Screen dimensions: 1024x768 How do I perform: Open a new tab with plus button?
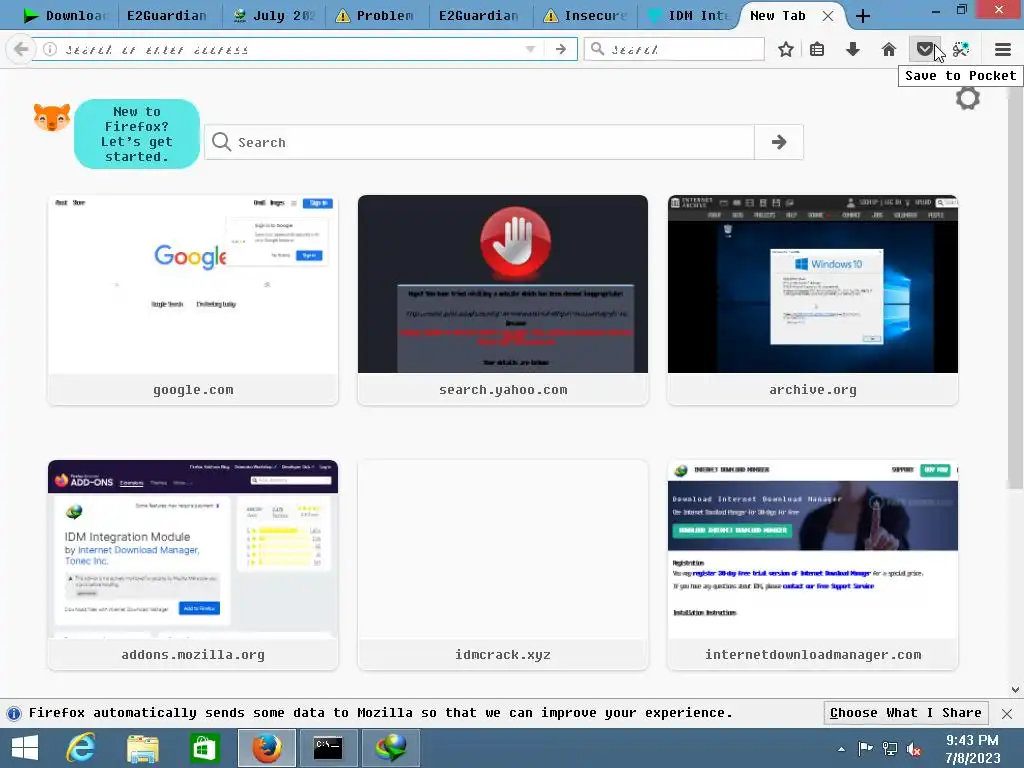click(x=863, y=16)
